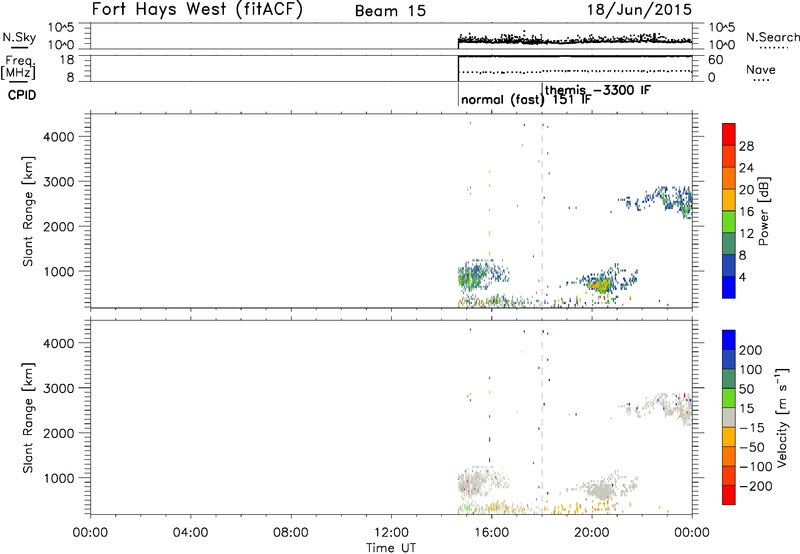This screenshot has width=800, height=554.
Task: Click the '10^5' left tick of N.Sky panel
Action: point(61,27)
